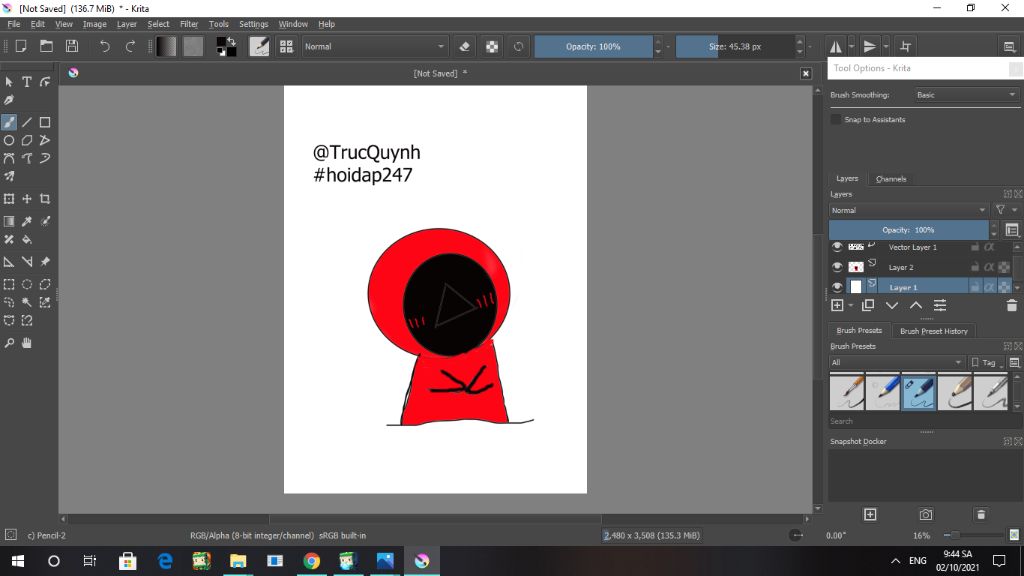The width and height of the screenshot is (1024, 576).
Task: Select the Rectangle tool
Action: tap(45, 122)
